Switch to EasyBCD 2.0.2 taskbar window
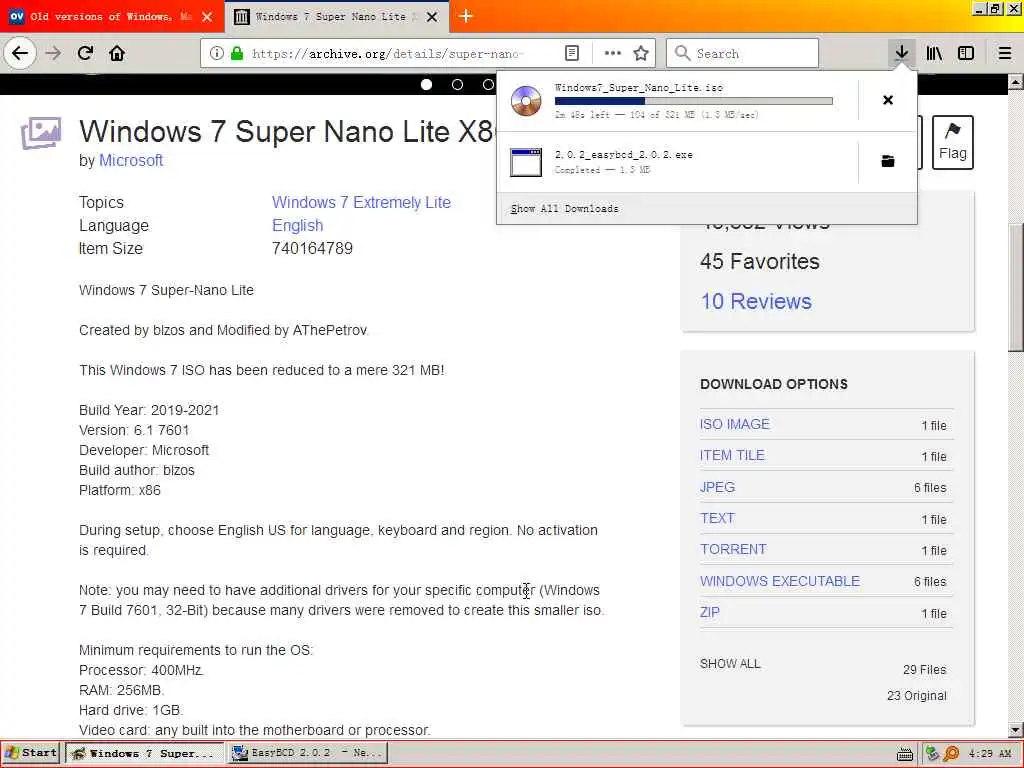 309,753
